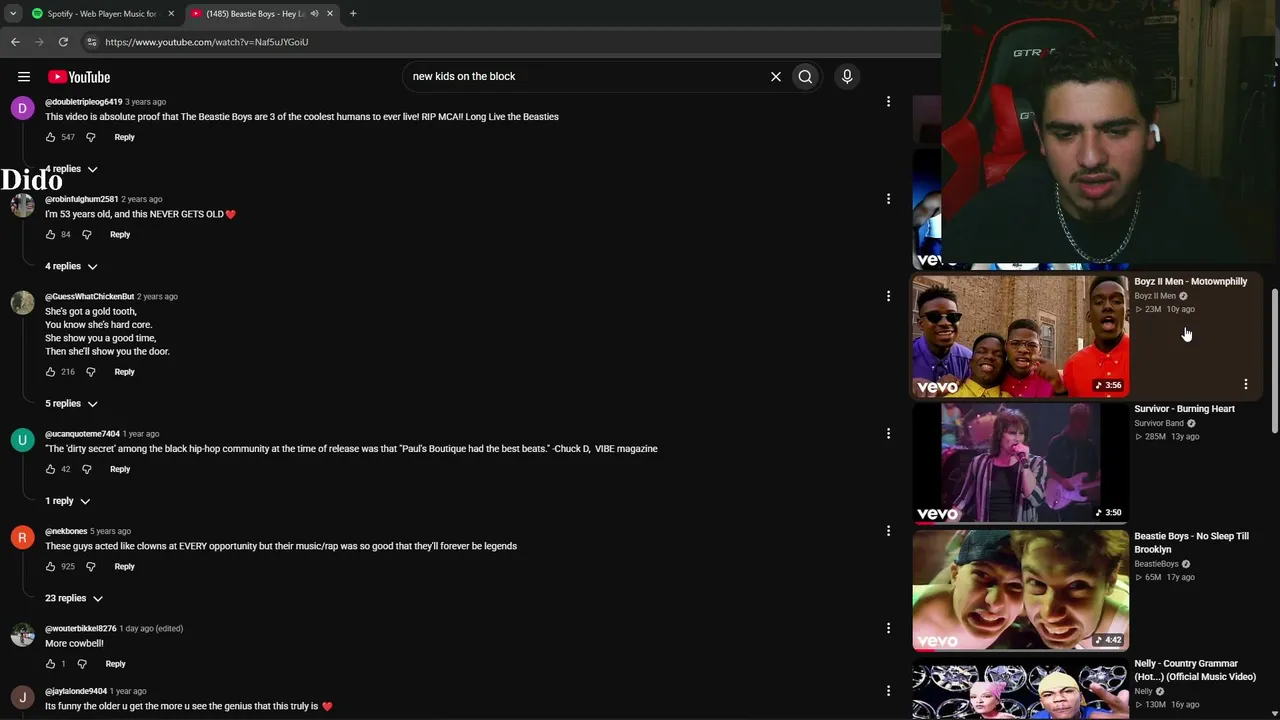Image resolution: width=1280 pixels, height=720 pixels.
Task: Close the Spotify Web Player tab
Action: (171, 14)
